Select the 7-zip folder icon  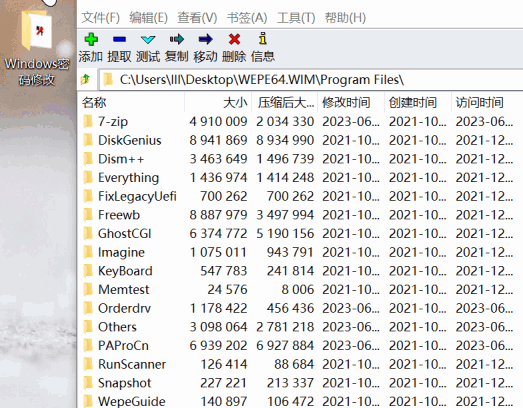click(88, 121)
